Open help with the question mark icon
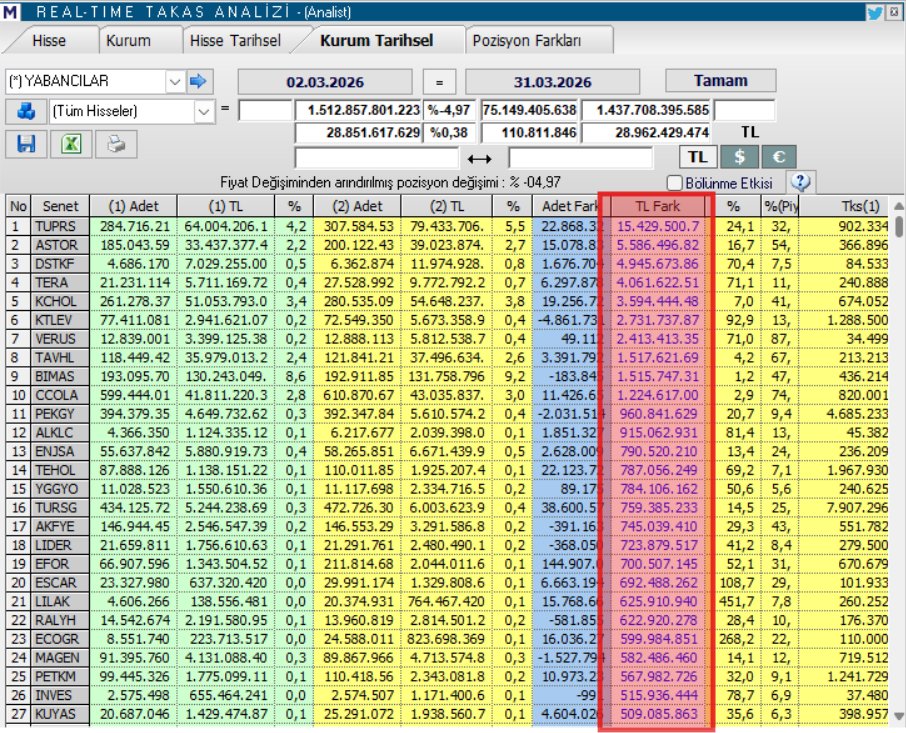Viewport: 906px width, 733px height. 800,183
